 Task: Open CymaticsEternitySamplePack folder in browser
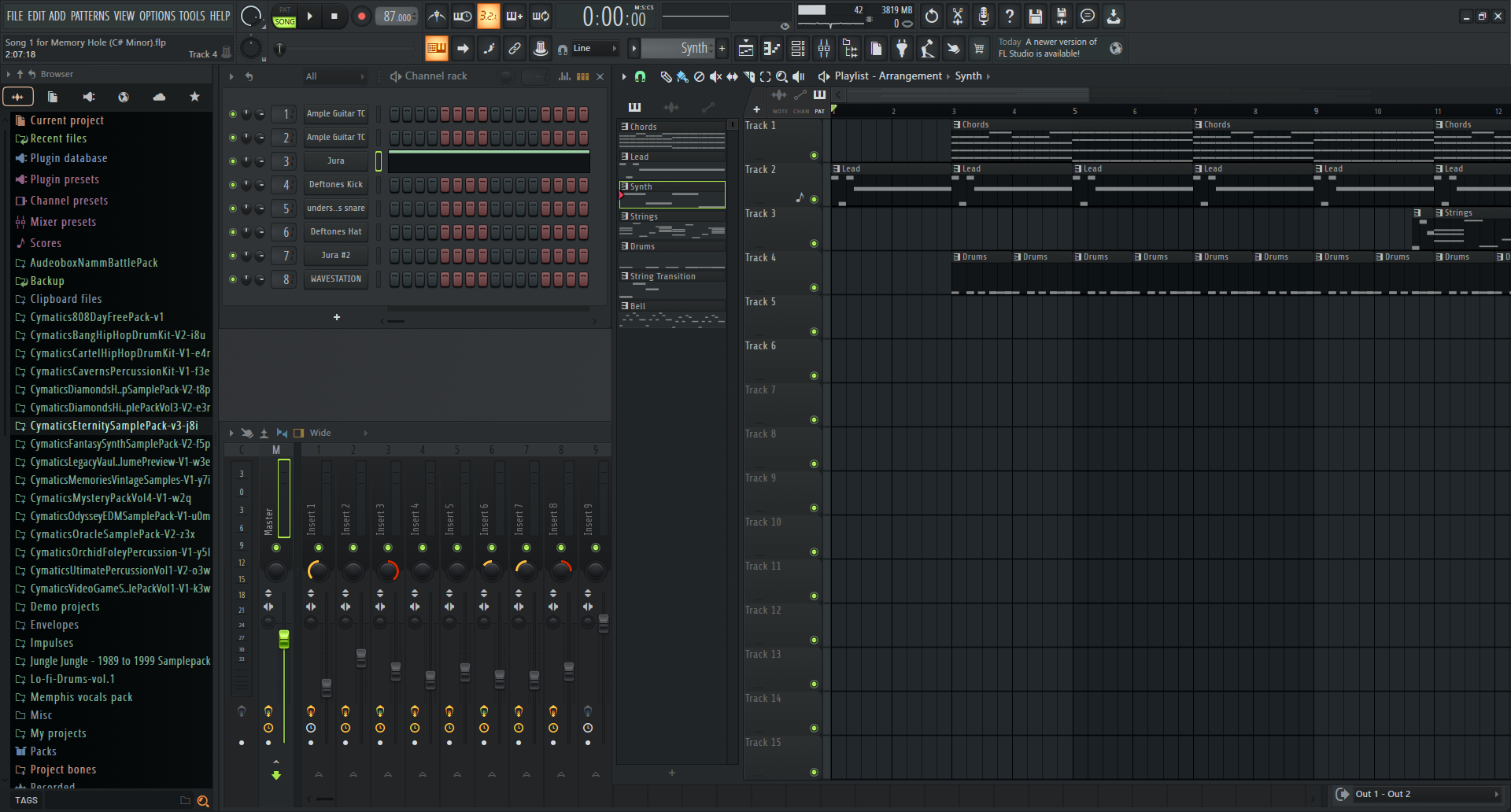click(x=114, y=426)
